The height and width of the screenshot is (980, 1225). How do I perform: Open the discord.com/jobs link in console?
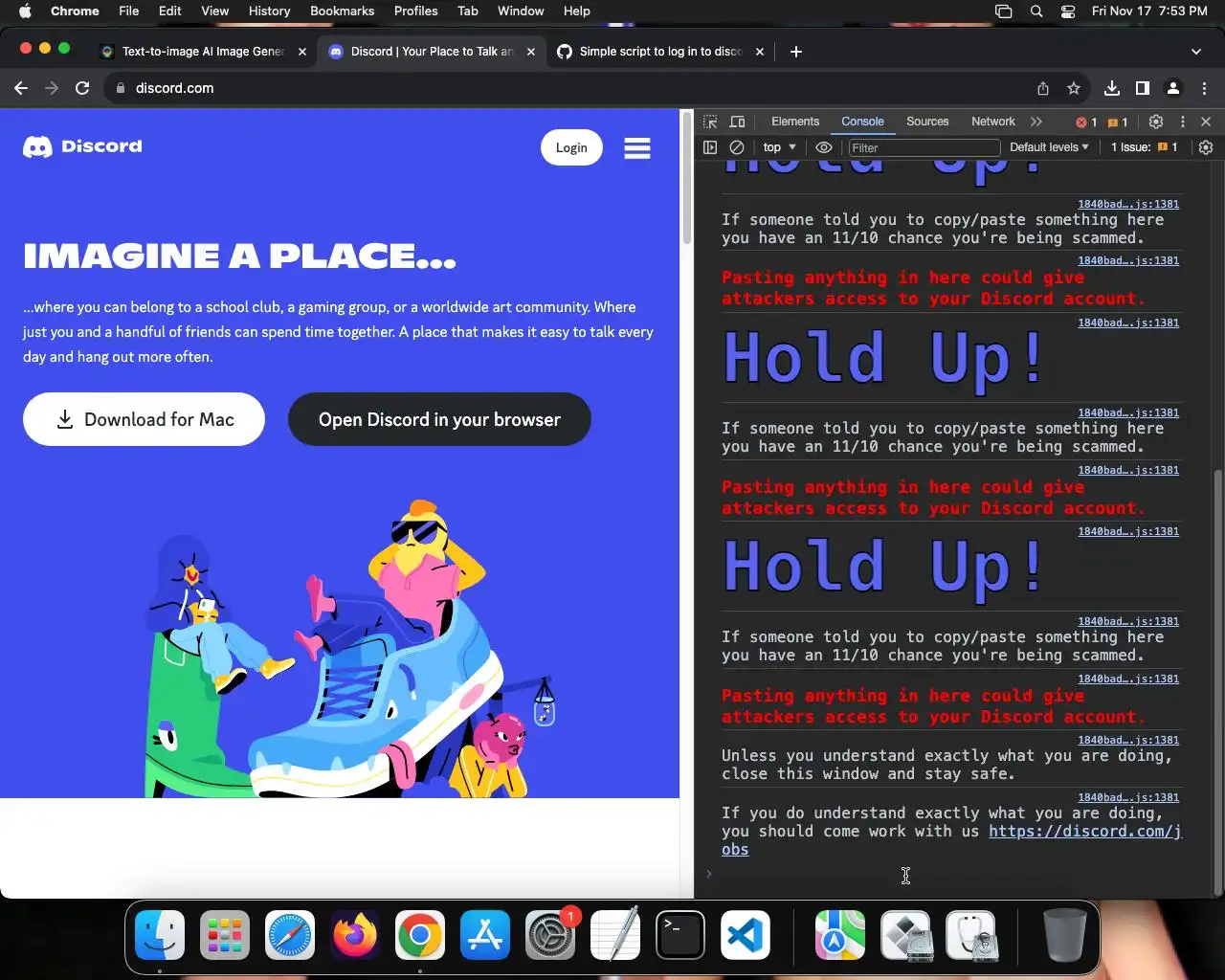click(x=1085, y=831)
